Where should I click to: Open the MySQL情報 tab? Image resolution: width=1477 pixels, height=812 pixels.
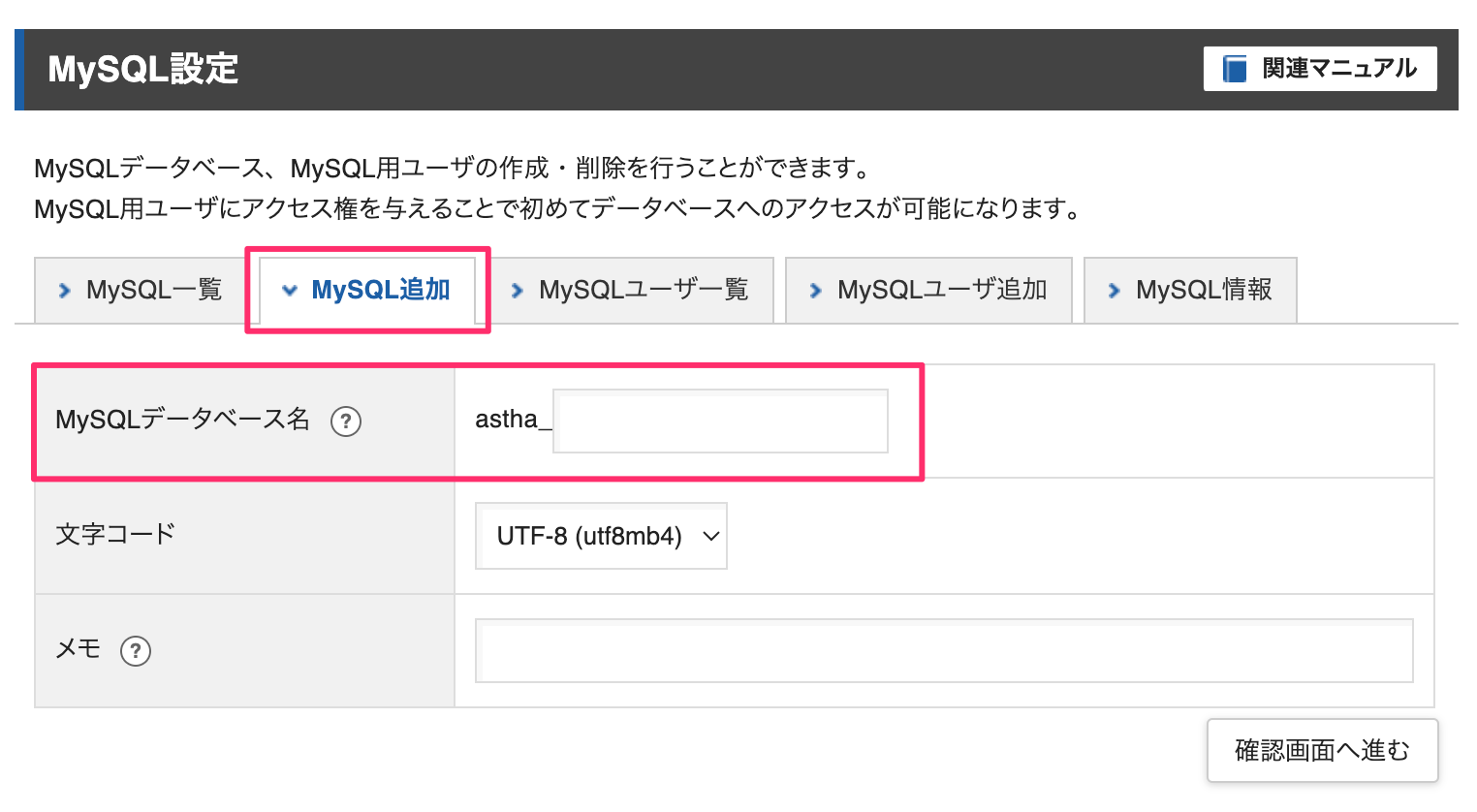coord(1190,290)
